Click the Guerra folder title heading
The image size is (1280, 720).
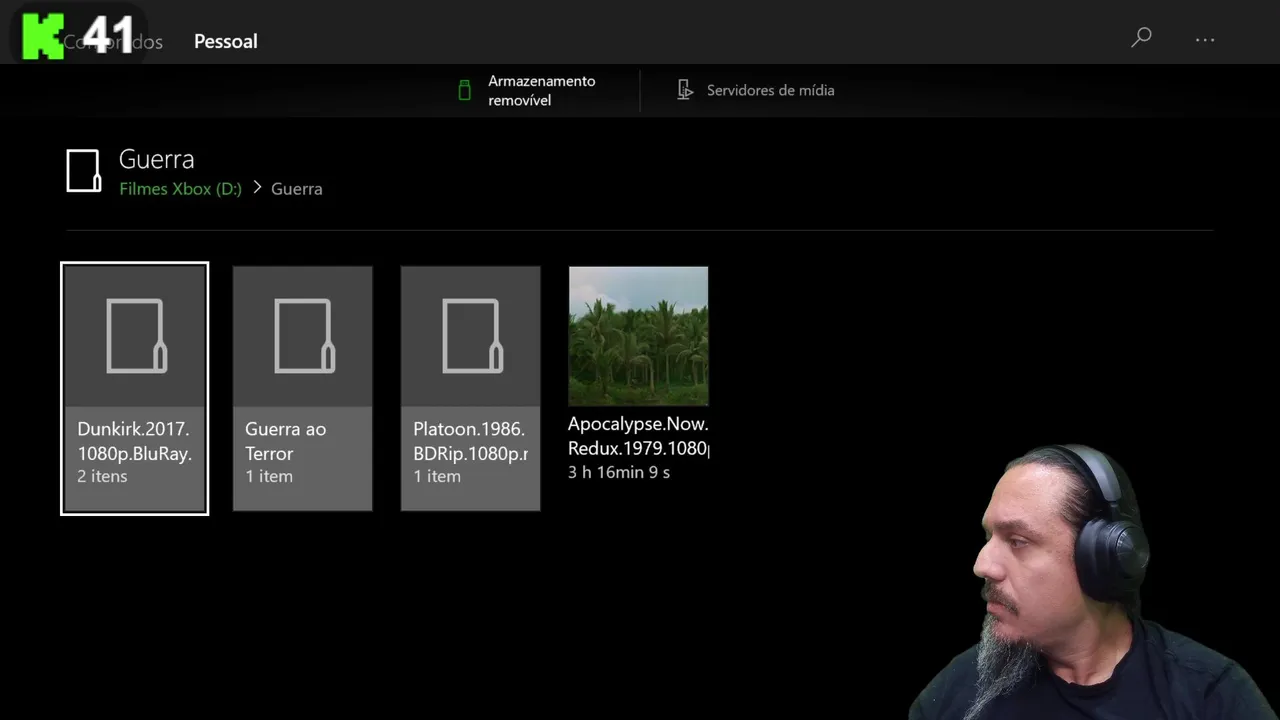(156, 159)
